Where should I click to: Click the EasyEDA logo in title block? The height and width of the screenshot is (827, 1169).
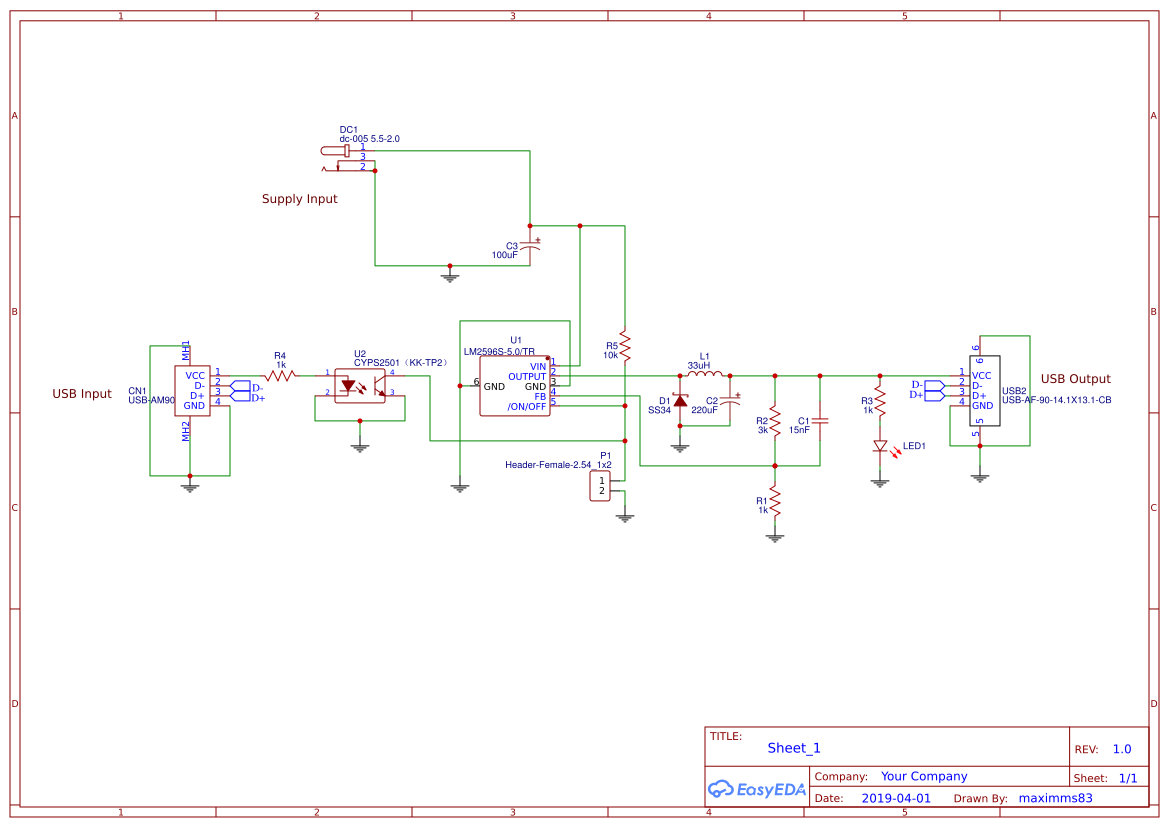pos(756,789)
